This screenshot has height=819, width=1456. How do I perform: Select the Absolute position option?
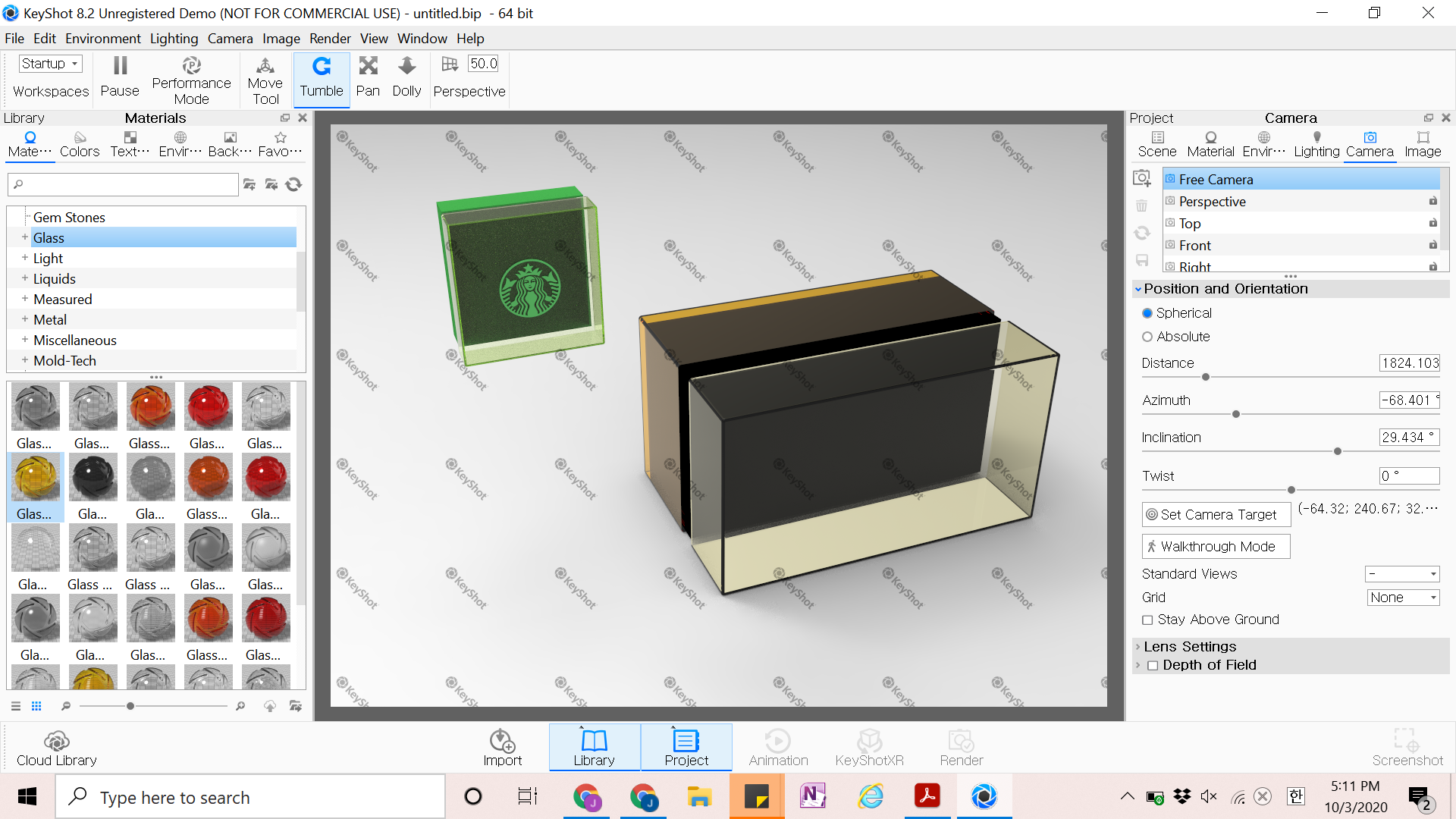tap(1147, 337)
